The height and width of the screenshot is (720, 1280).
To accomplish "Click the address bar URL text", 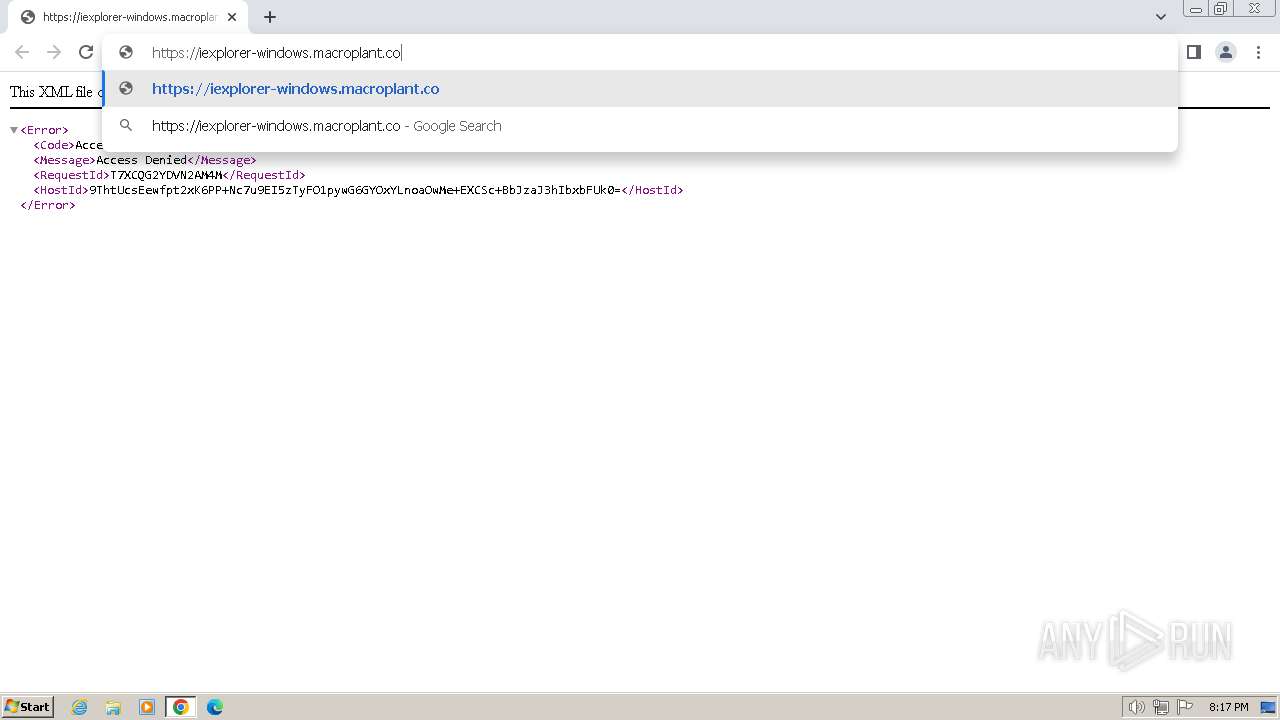I will pyautogui.click(x=276, y=53).
